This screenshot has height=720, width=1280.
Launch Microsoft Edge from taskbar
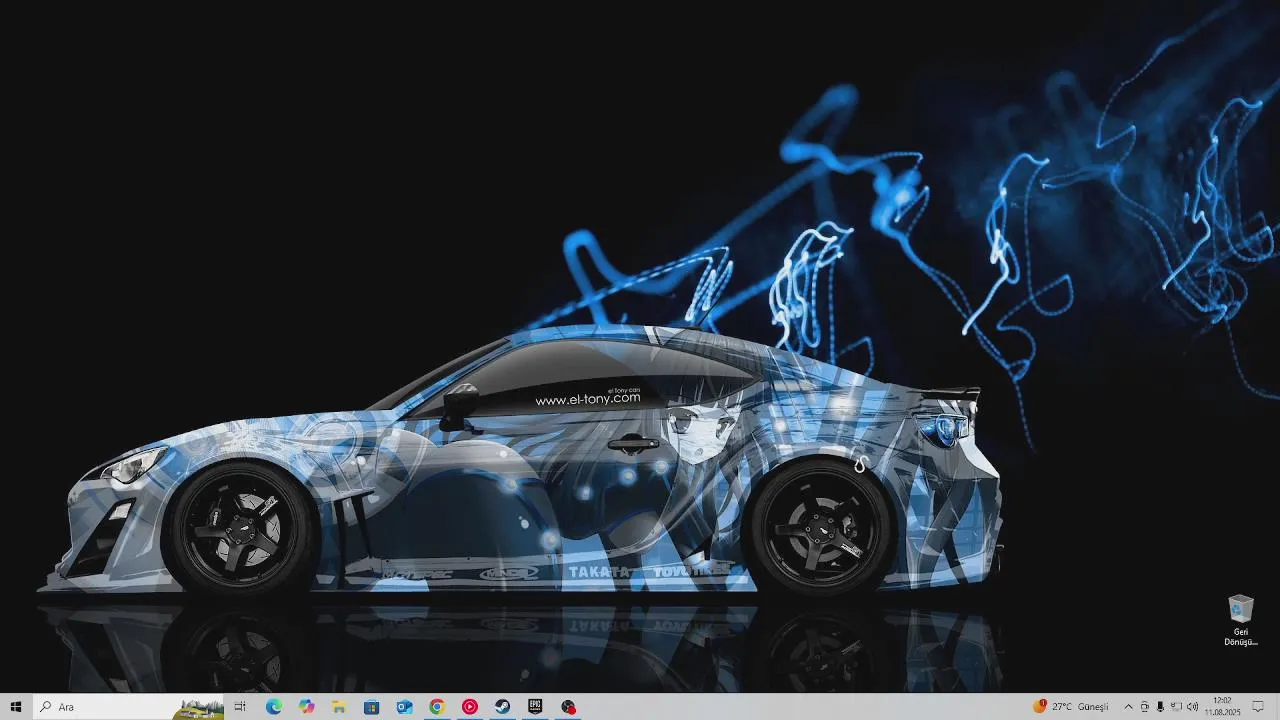coord(274,707)
